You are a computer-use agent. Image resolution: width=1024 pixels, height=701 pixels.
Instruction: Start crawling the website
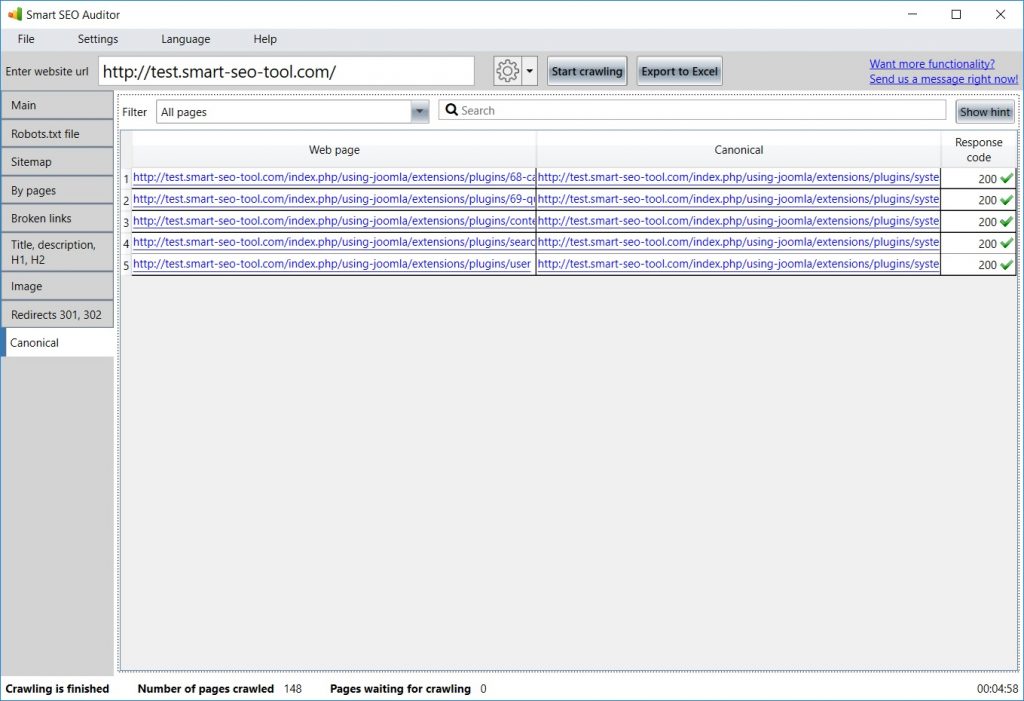point(586,71)
